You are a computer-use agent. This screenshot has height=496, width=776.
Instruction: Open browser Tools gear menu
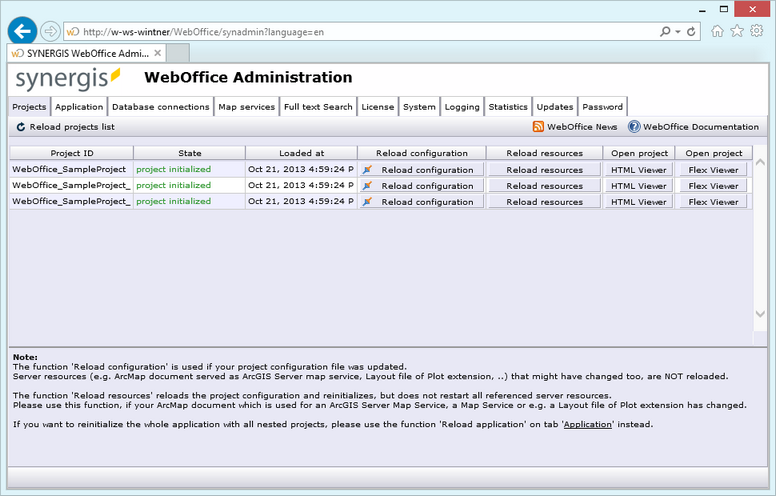point(756,31)
